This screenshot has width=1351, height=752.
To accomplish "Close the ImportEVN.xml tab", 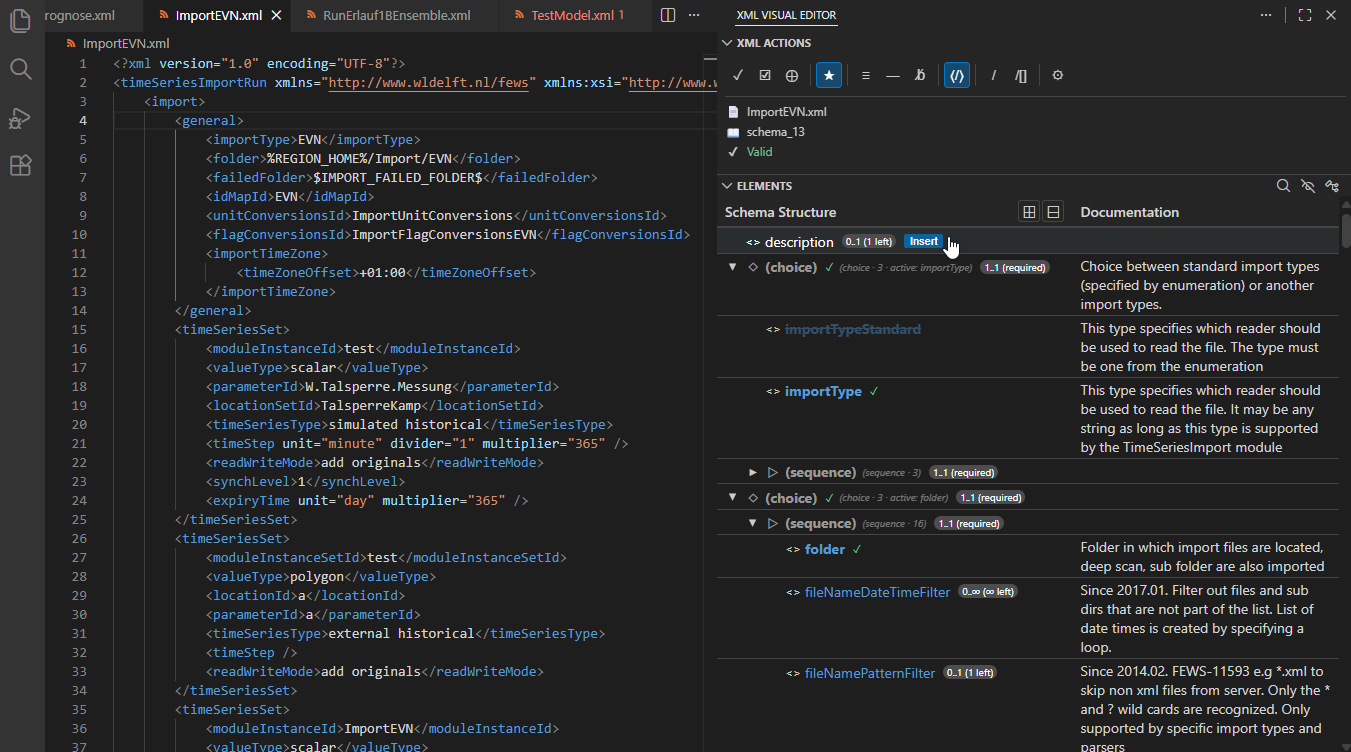I will [277, 15].
